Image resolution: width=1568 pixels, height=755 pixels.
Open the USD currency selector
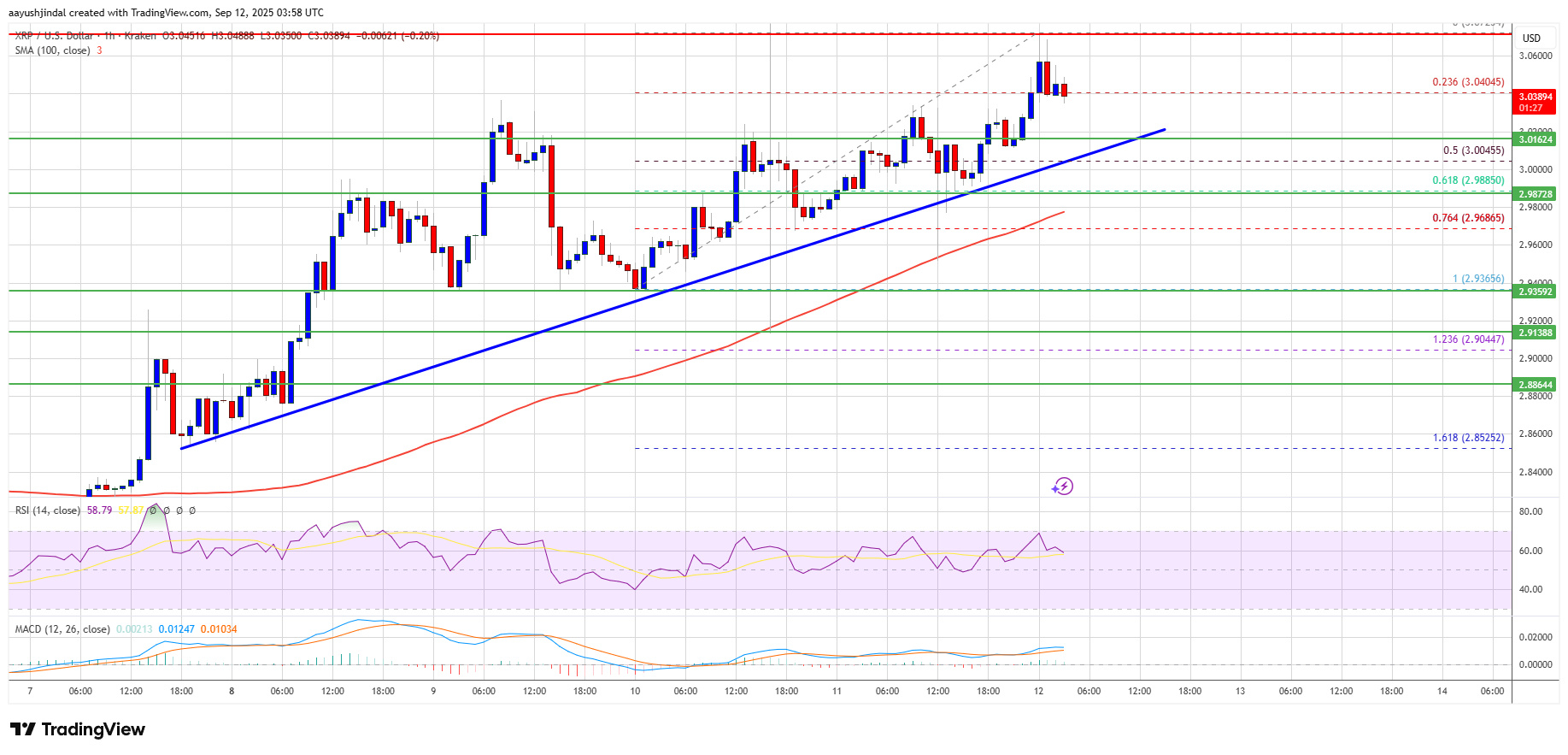(1531, 38)
